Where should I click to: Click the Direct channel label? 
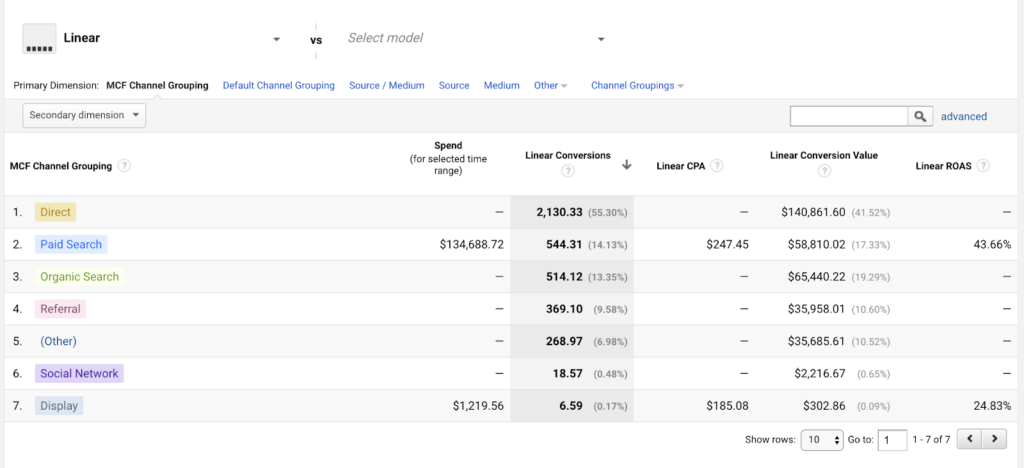[56, 212]
